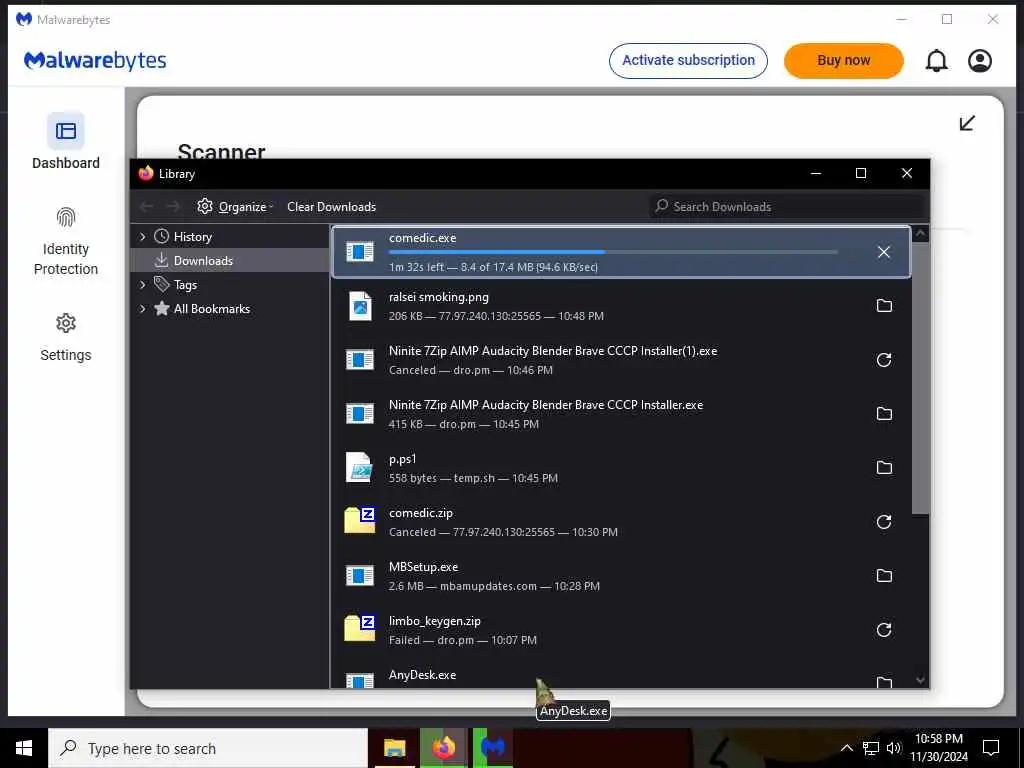Go back in Library window
Viewport: 1024px width, 768px height.
[147, 206]
